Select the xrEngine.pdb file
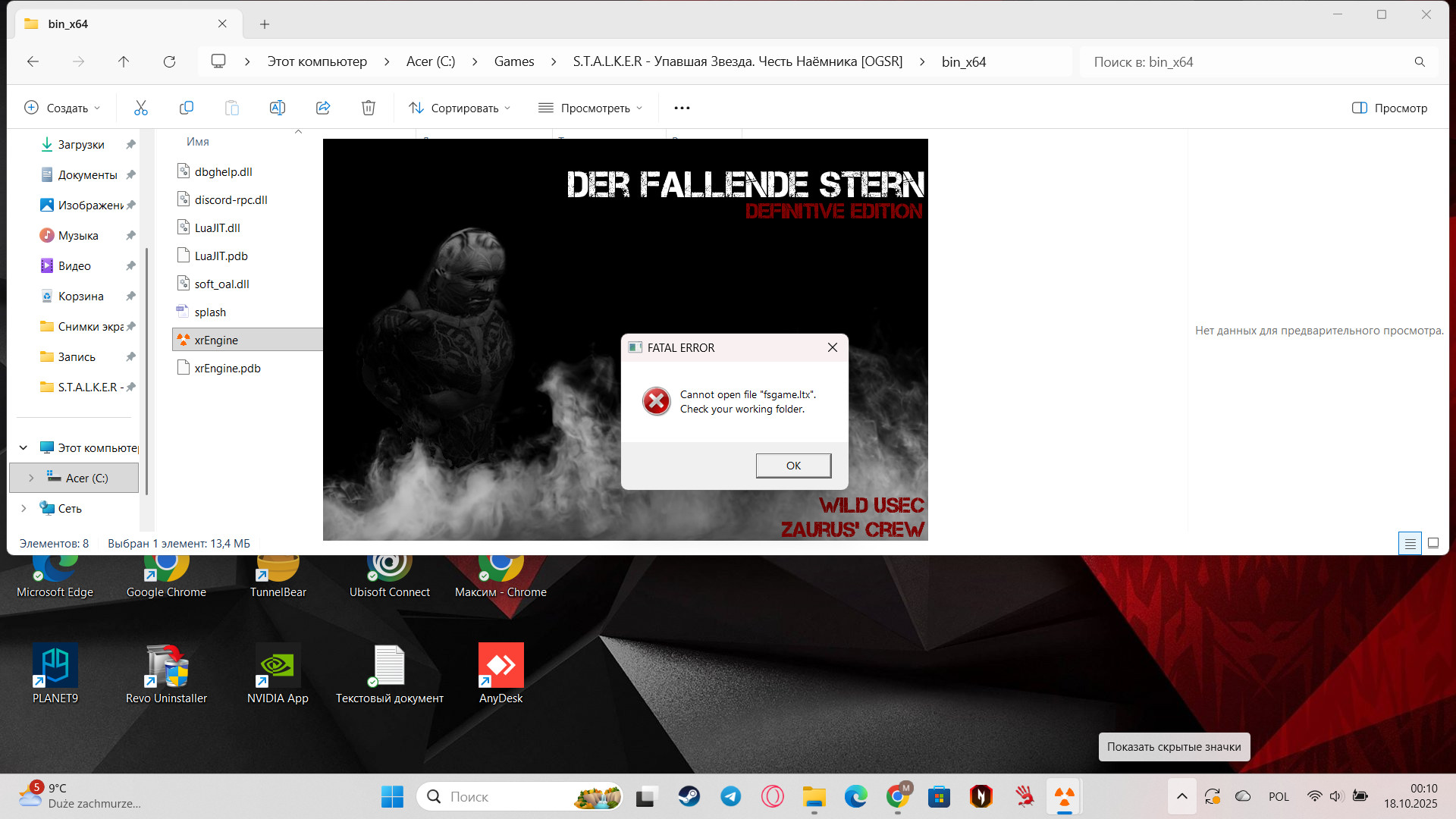This screenshot has height=819, width=1456. (x=227, y=368)
